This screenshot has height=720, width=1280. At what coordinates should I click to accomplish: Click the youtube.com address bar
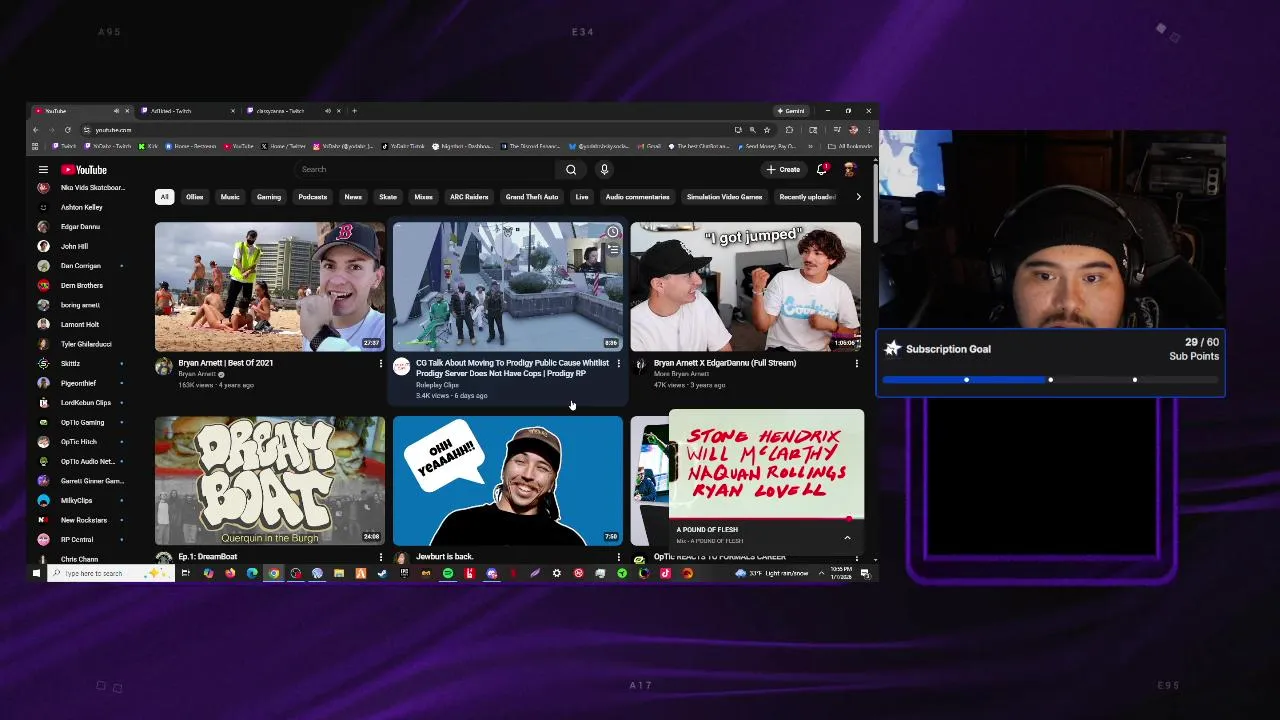coord(405,130)
